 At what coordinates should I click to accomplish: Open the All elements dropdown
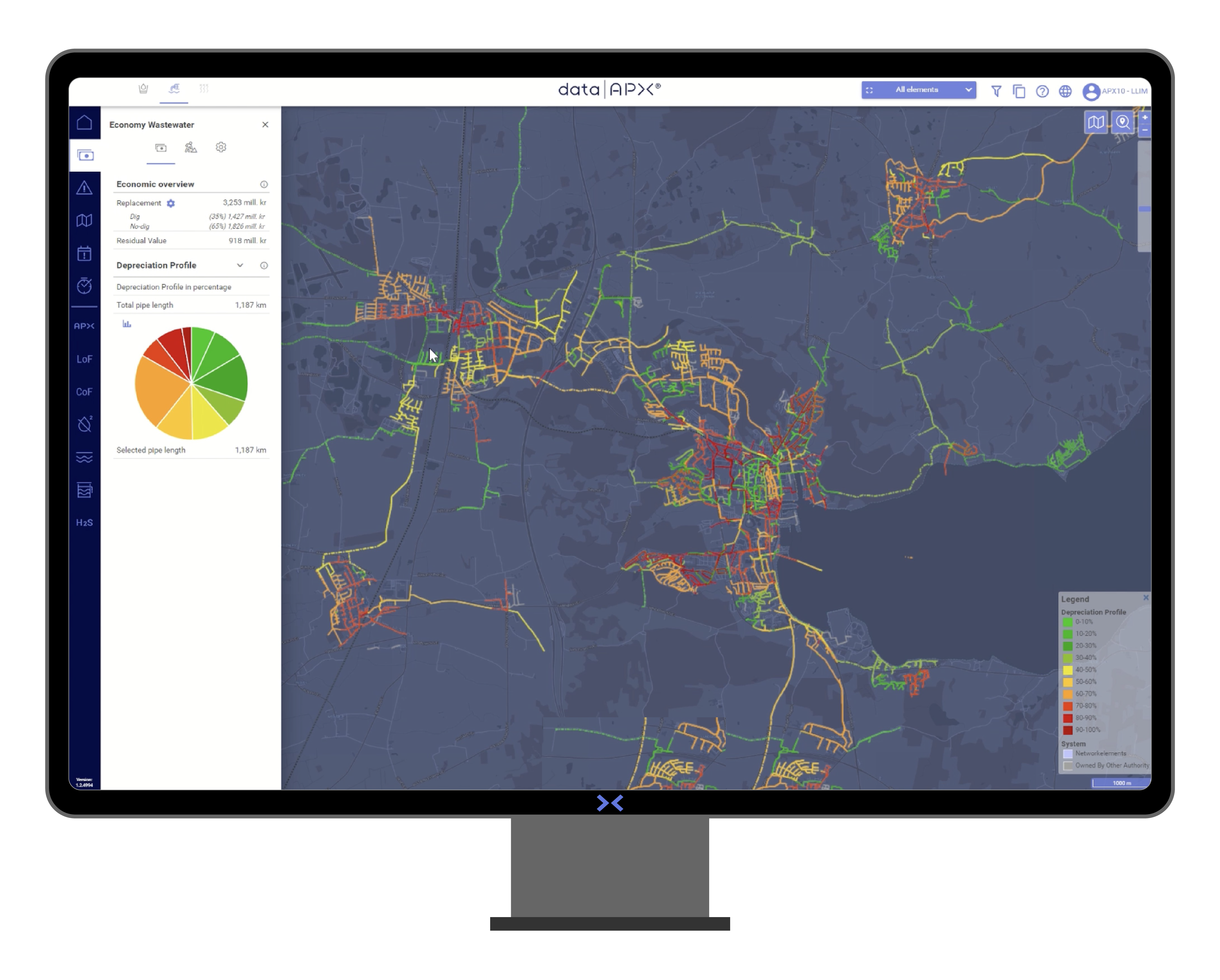pos(918,90)
